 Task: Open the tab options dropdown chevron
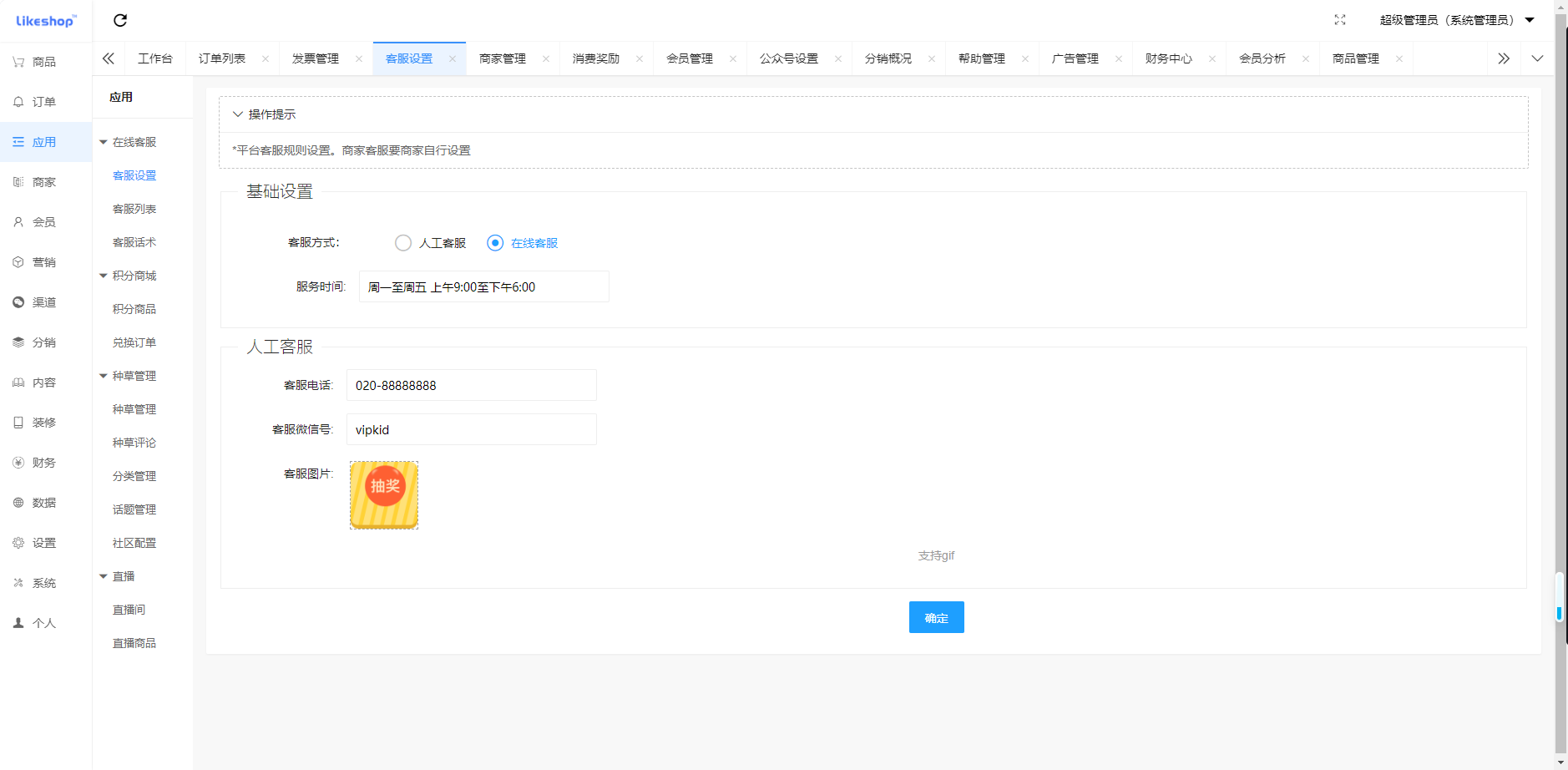1537,58
